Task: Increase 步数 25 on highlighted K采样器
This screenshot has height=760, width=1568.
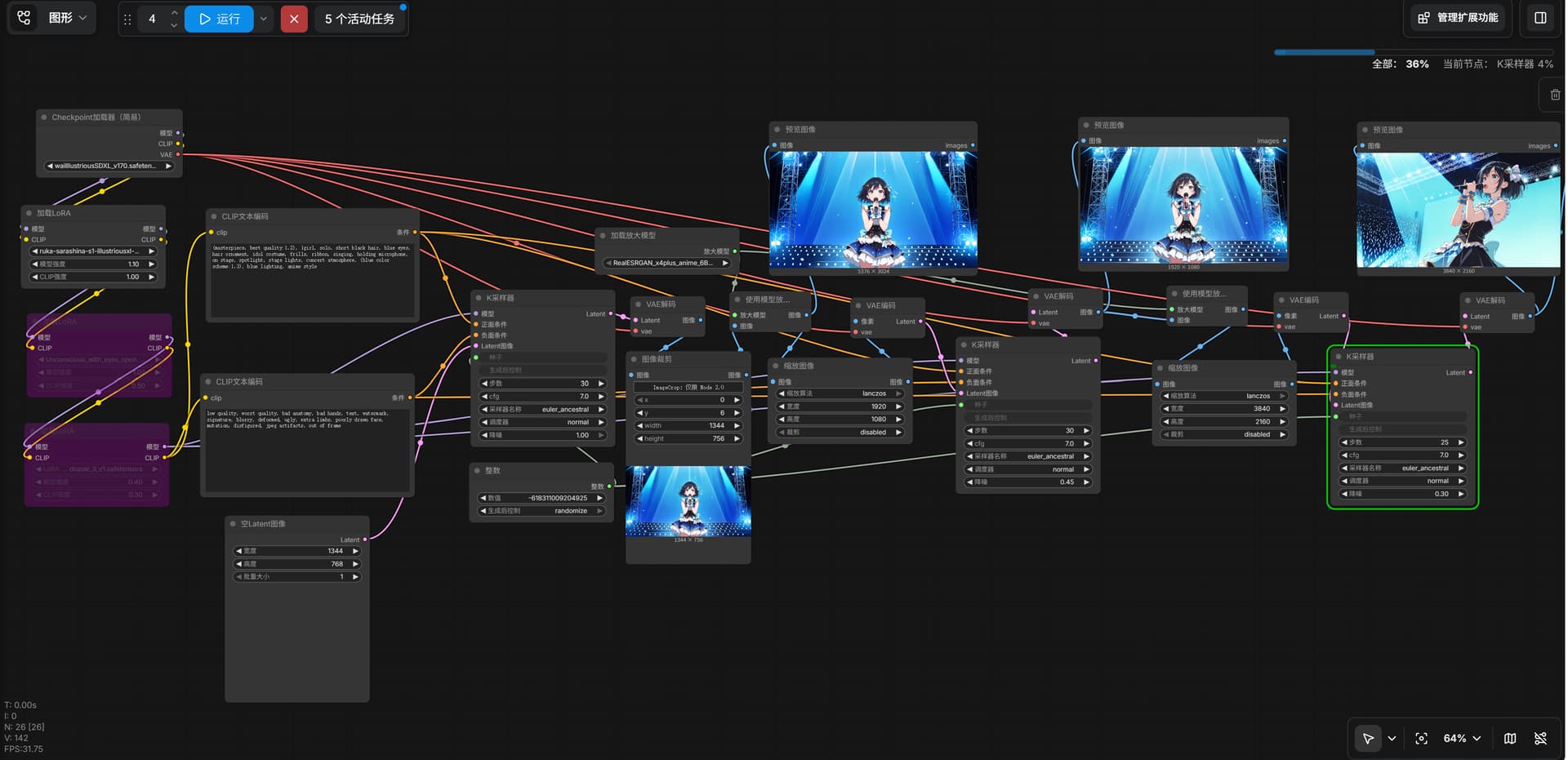Action: (1461, 442)
